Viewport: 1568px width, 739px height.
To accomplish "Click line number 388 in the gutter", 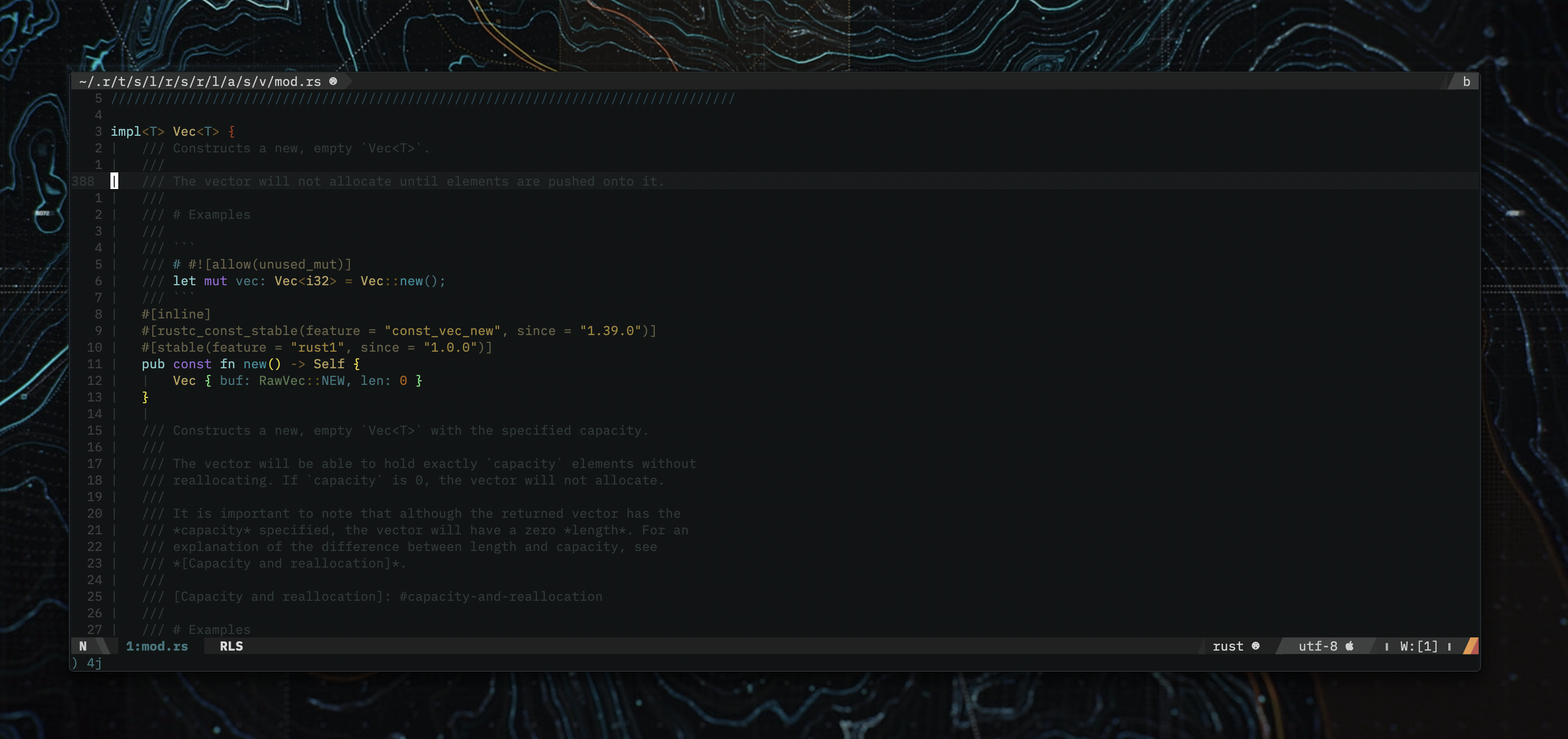I will pos(84,181).
